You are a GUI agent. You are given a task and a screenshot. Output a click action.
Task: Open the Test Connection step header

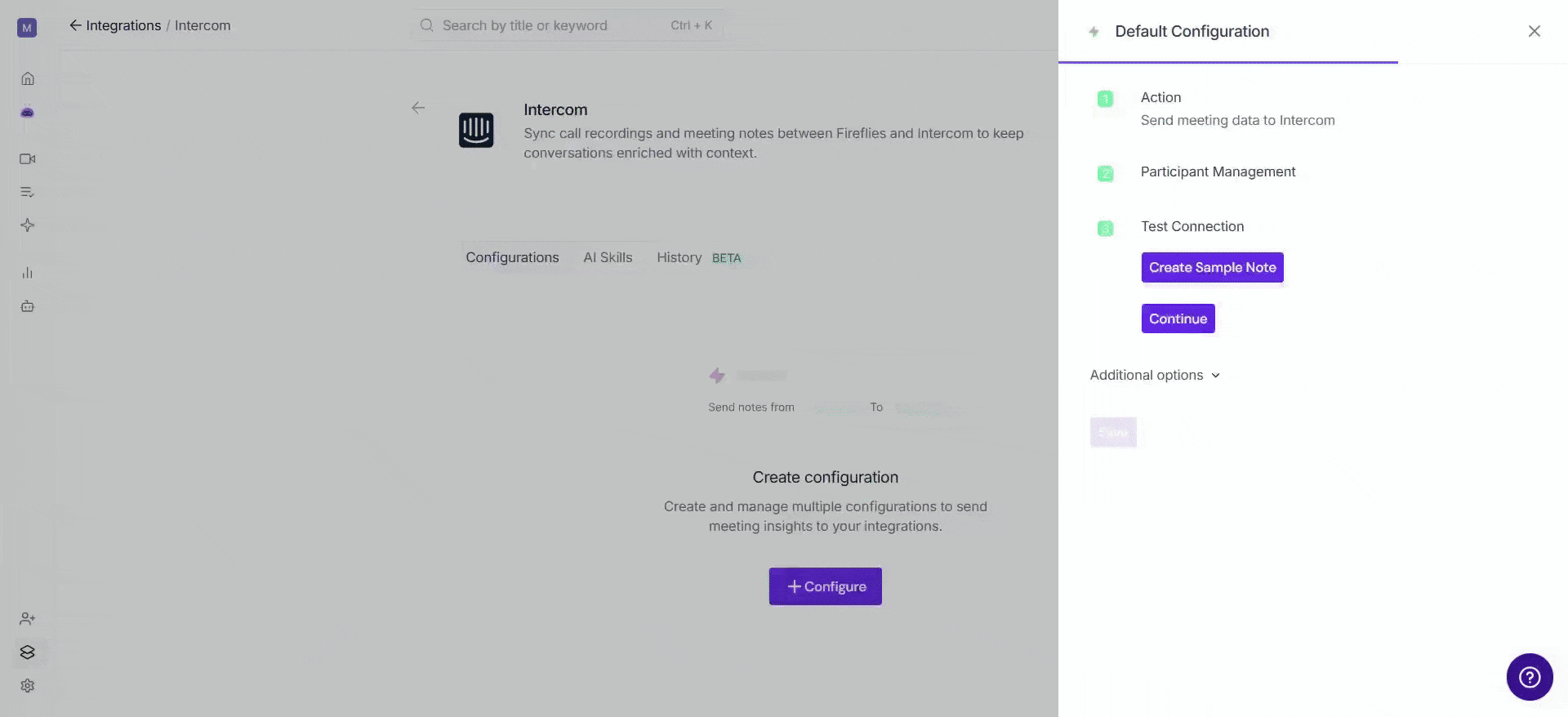click(x=1192, y=226)
